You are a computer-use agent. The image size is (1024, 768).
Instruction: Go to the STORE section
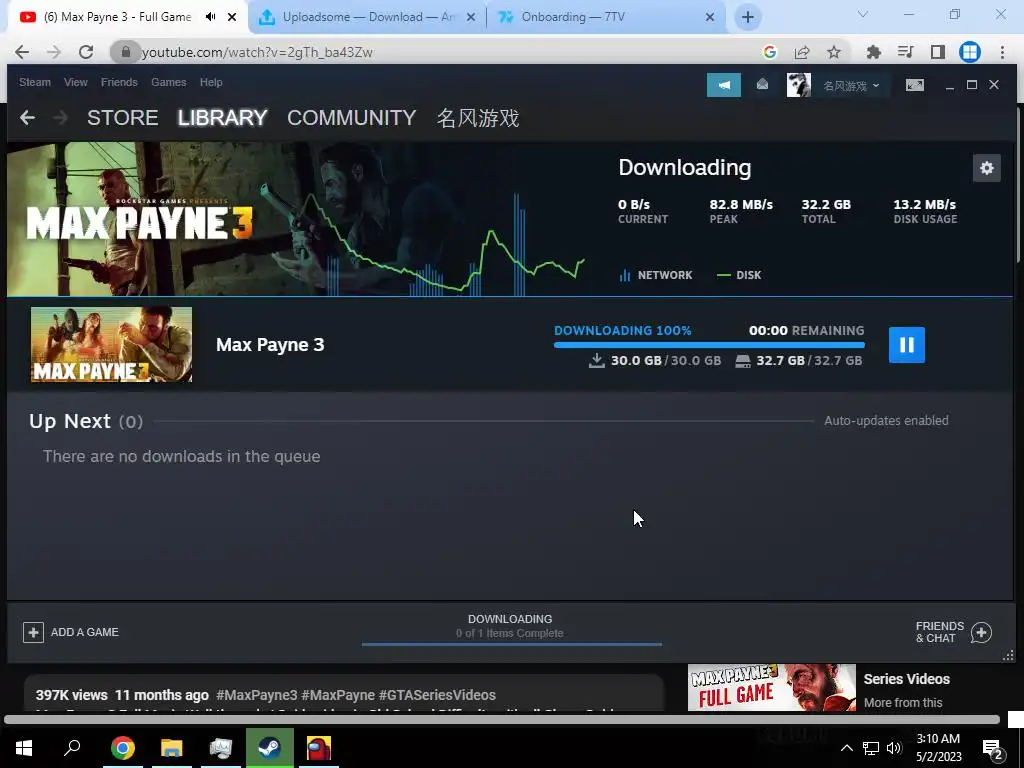[122, 118]
